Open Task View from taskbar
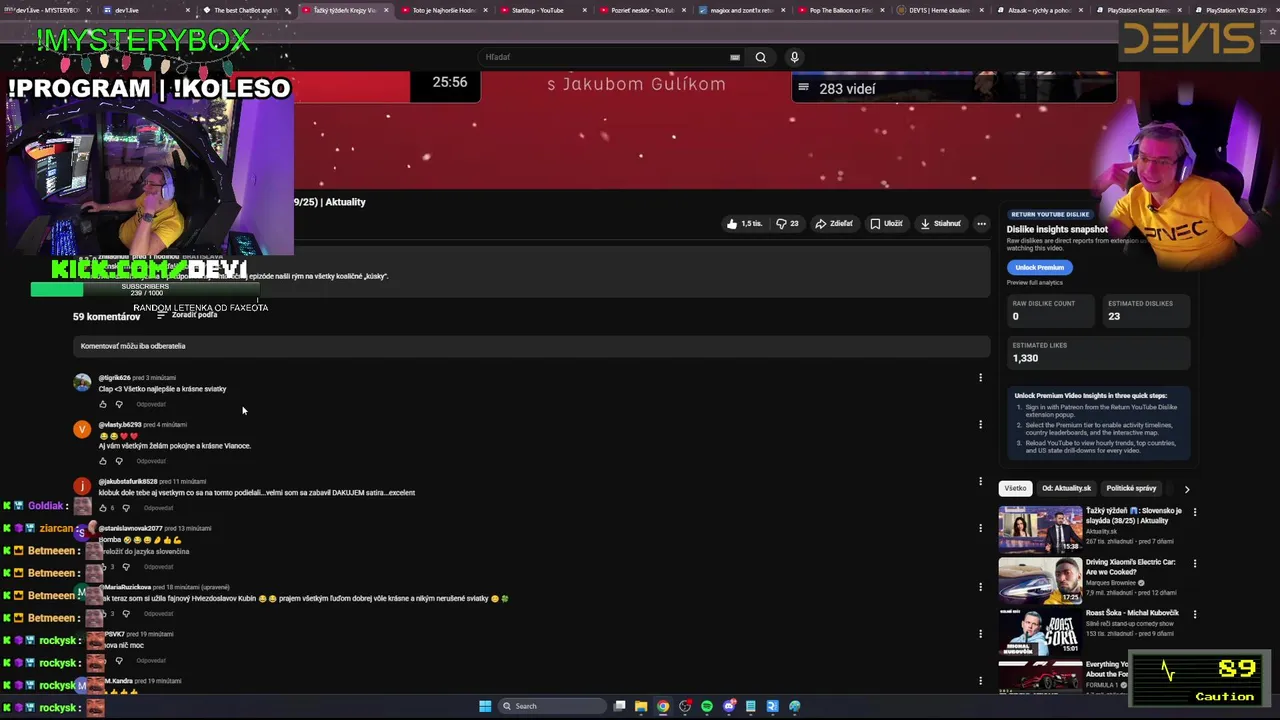The height and width of the screenshot is (720, 1280). (620, 706)
